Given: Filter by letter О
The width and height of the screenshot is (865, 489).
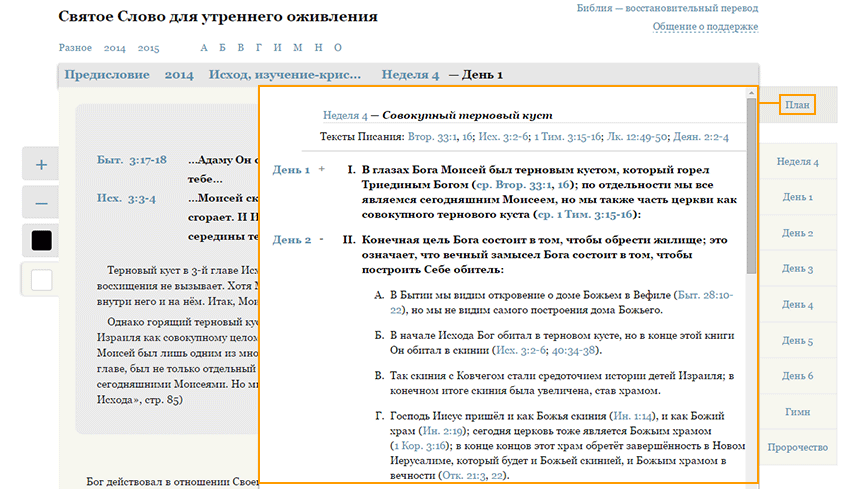Looking at the screenshot, I should [338, 47].
